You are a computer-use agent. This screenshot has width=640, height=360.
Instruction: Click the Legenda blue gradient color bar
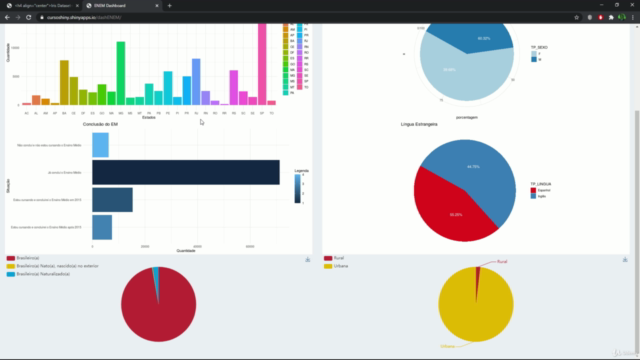tap(298, 189)
